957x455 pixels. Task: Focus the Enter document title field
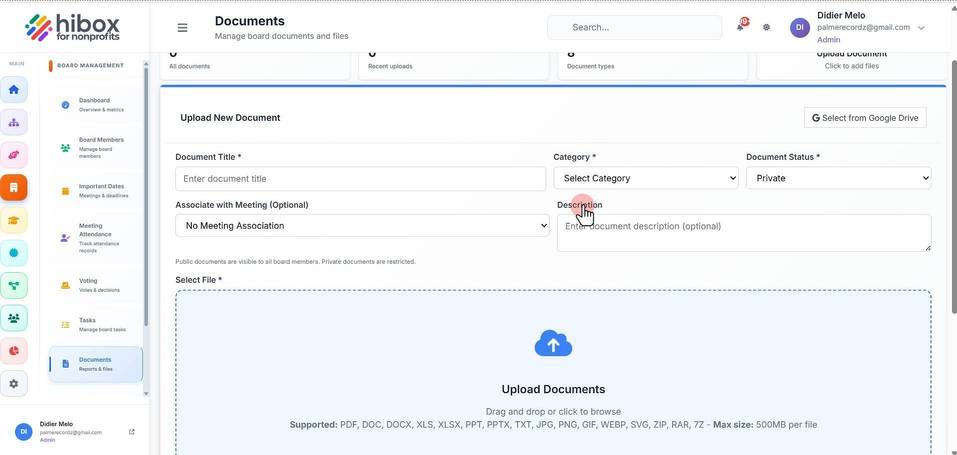[361, 179]
